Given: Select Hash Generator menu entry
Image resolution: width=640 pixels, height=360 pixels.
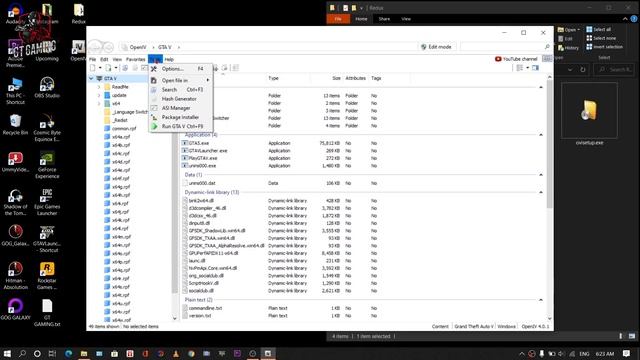Looking at the screenshot, I should coord(180,99).
